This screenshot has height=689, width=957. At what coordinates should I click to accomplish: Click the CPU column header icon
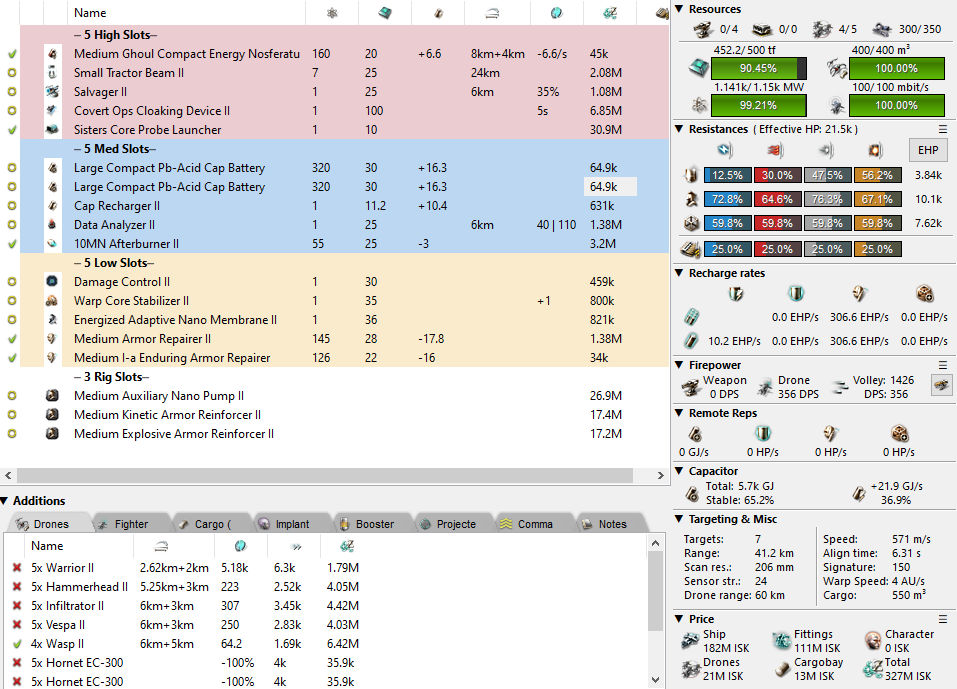tap(384, 13)
